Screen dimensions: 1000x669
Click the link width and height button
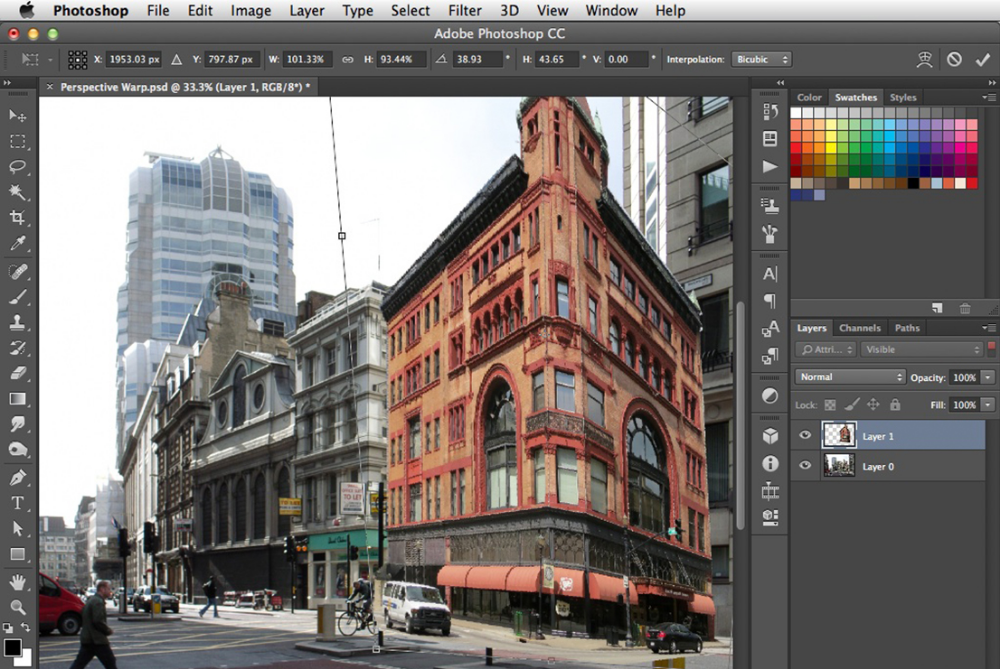click(x=347, y=59)
